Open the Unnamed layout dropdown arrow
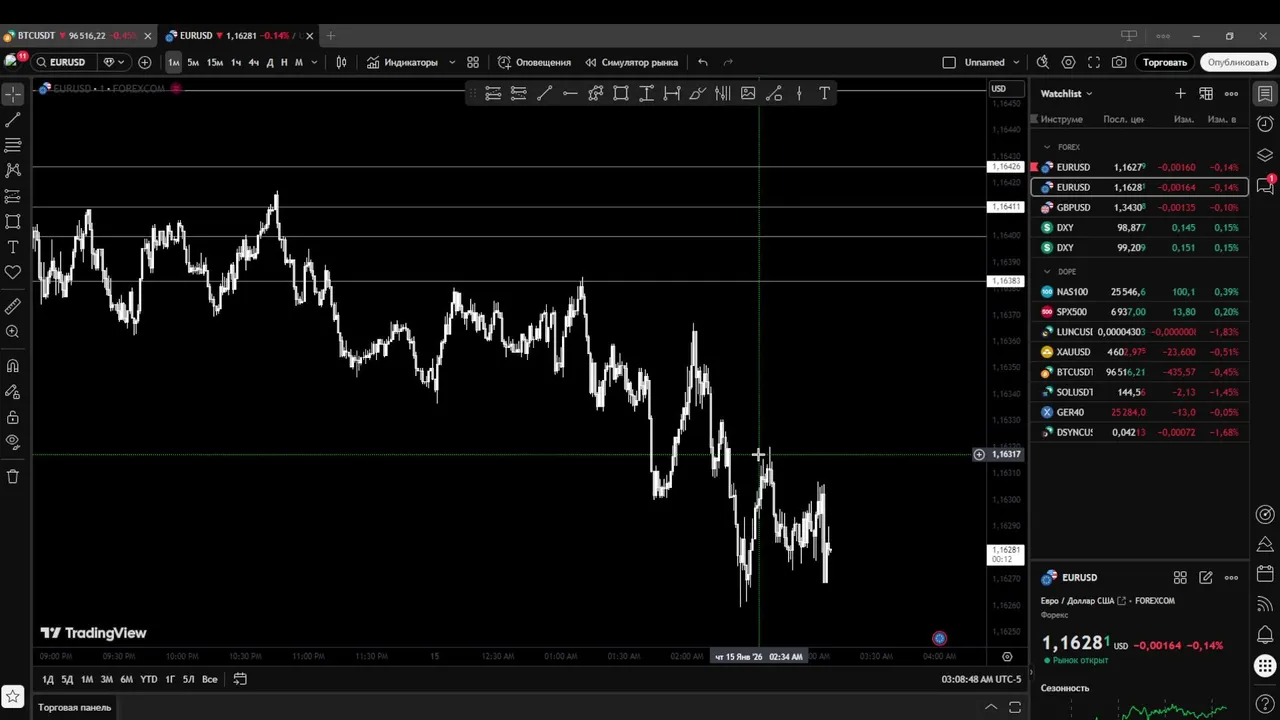Viewport: 1280px width, 720px height. point(1017,62)
